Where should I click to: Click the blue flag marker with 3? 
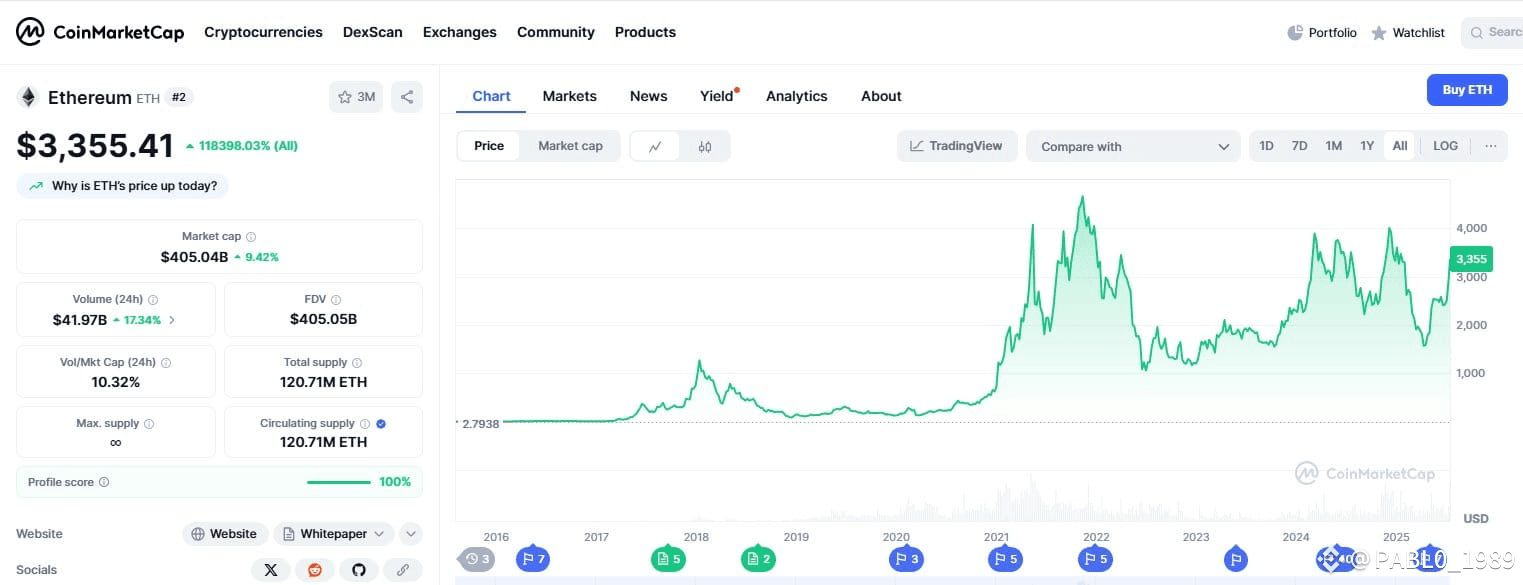(x=906, y=559)
